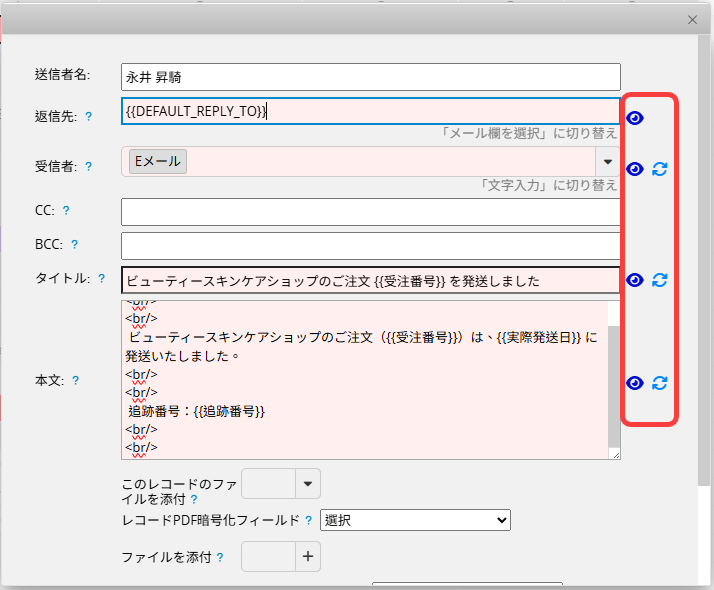
Task: Click the 「文字入力」に切り替え link
Action: [x=548, y=185]
